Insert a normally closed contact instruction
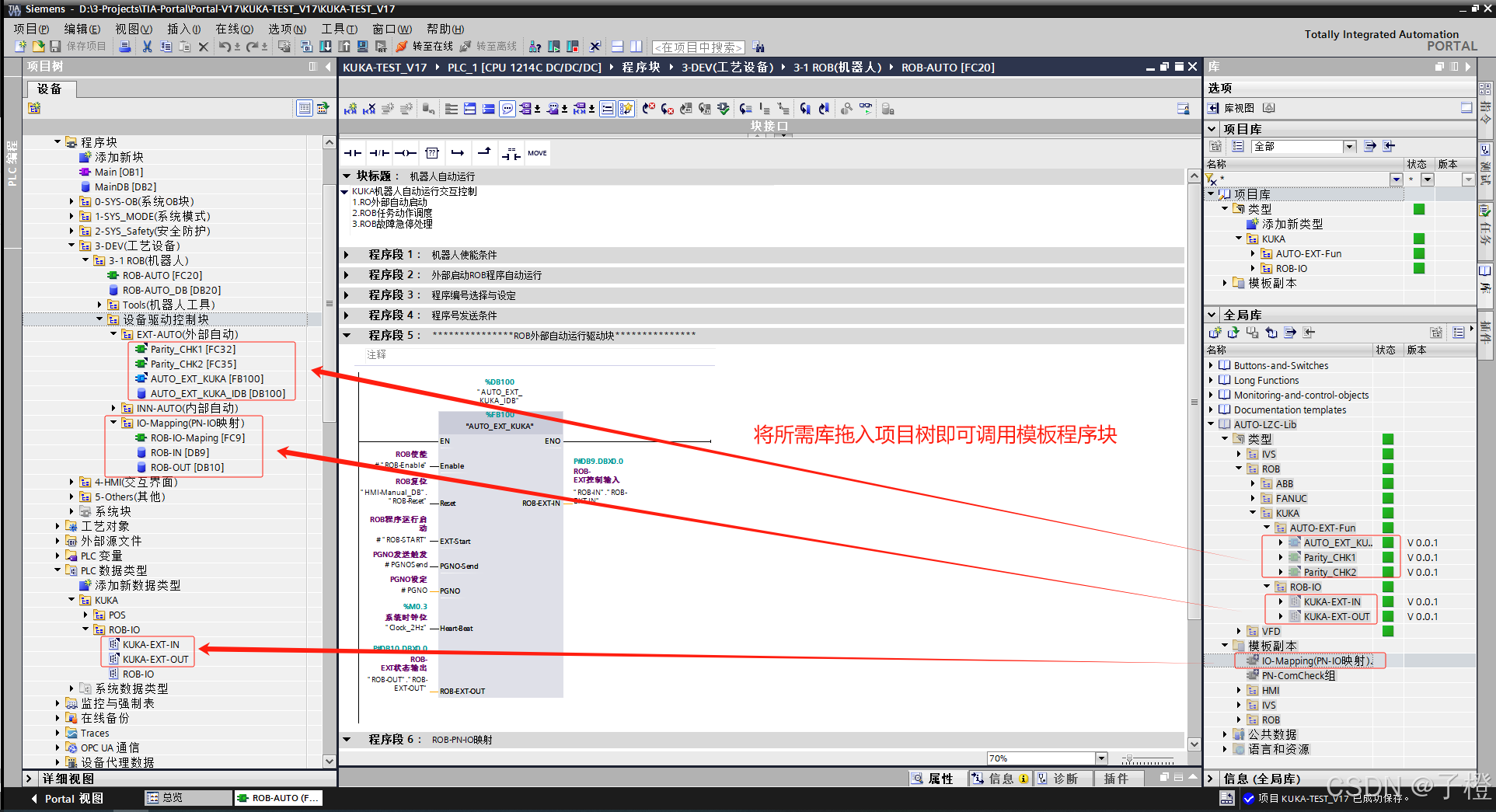Image resolution: width=1496 pixels, height=812 pixels. point(379,153)
